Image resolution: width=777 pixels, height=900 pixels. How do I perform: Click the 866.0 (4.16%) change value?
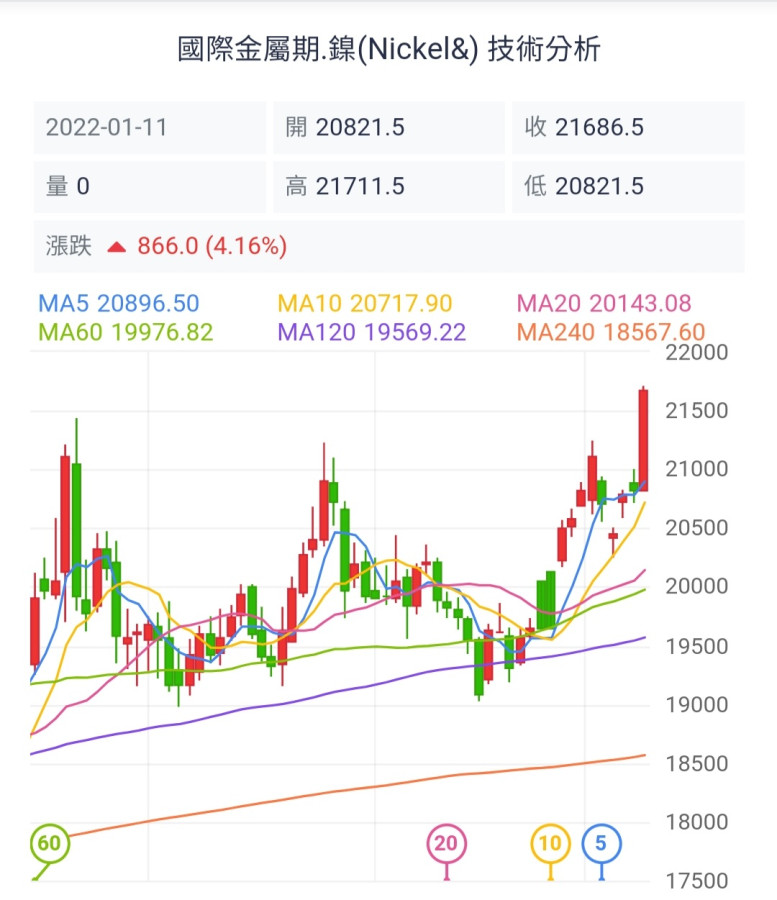click(x=212, y=246)
